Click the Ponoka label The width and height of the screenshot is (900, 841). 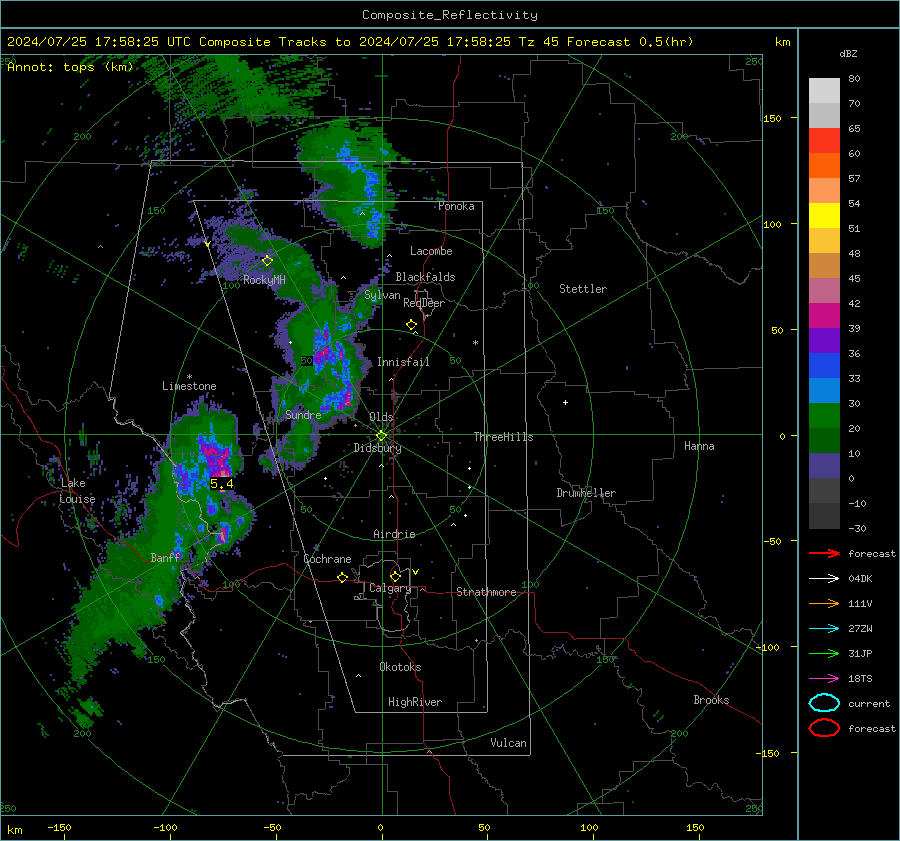(x=456, y=206)
